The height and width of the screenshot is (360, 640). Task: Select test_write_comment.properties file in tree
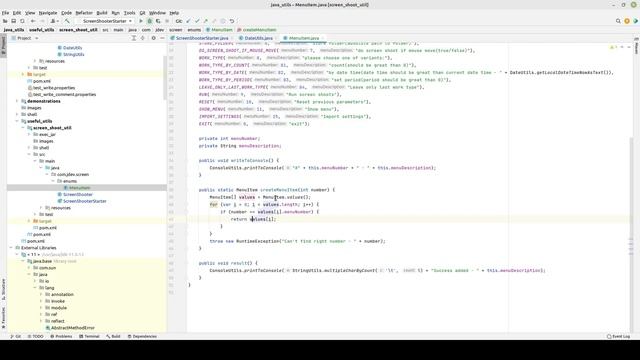coord(64,94)
